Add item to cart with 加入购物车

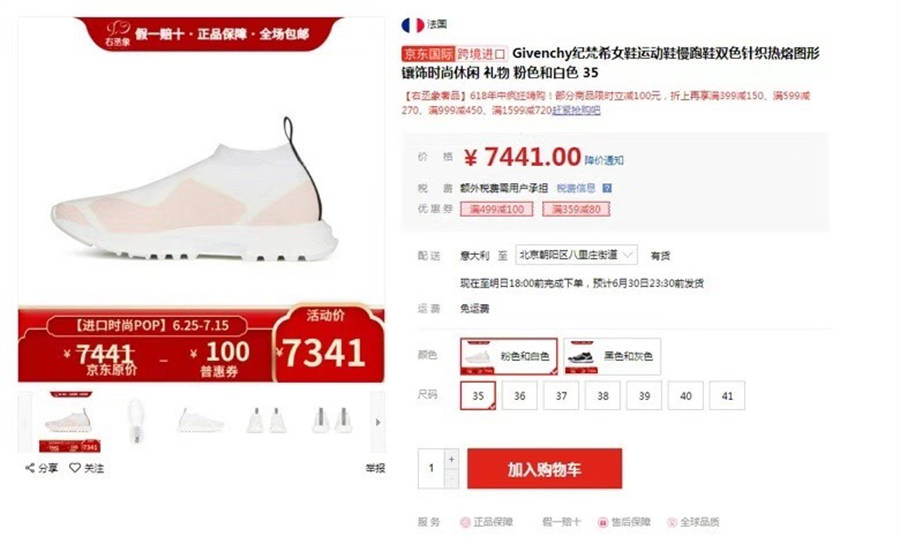coord(545,469)
